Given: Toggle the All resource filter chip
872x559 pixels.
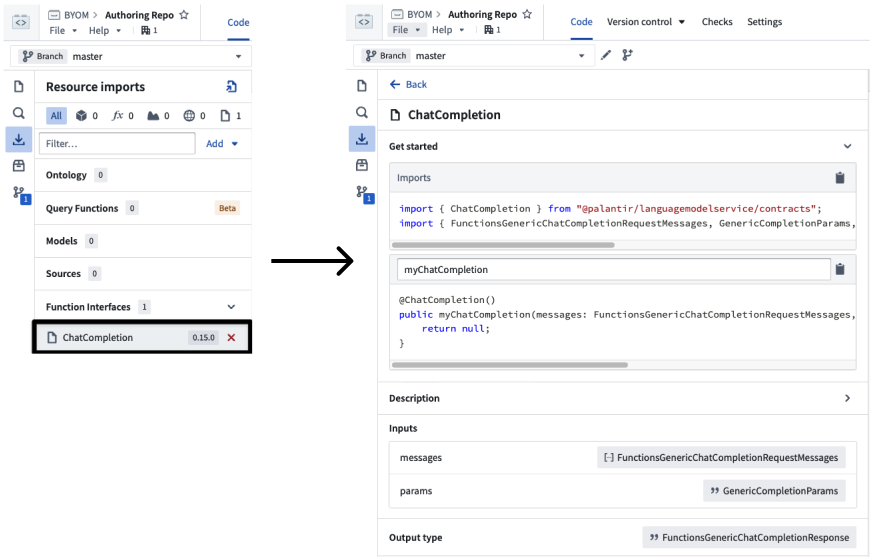Looking at the screenshot, I should [56, 116].
